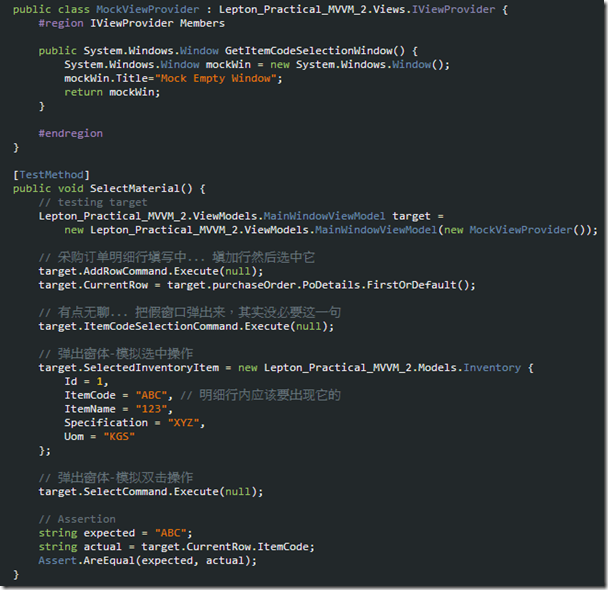The width and height of the screenshot is (608, 590).
Task: Click the 'string expected = "ABC";' line
Action: tap(115, 533)
